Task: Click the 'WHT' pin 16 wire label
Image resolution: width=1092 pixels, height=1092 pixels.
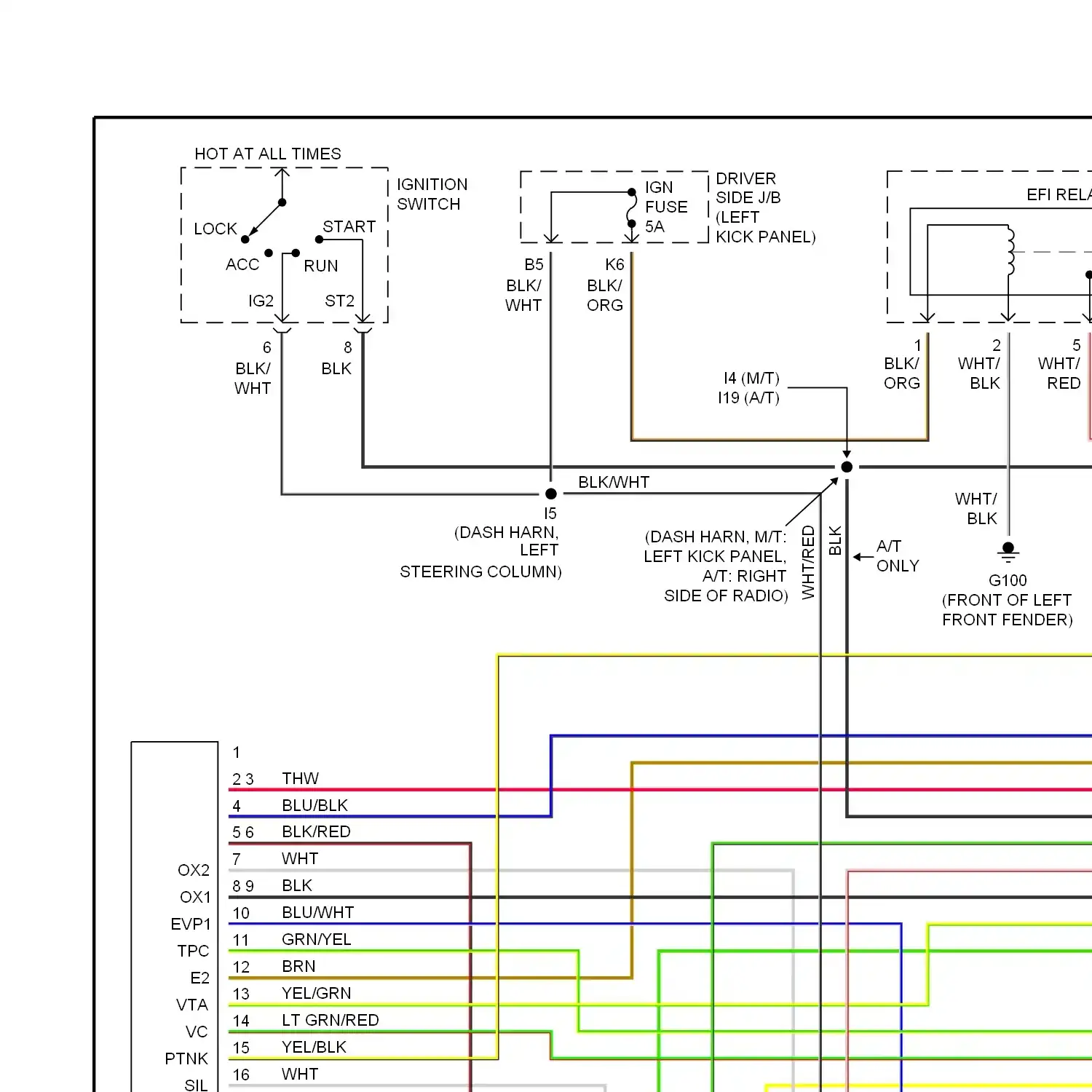Action: point(300,1074)
